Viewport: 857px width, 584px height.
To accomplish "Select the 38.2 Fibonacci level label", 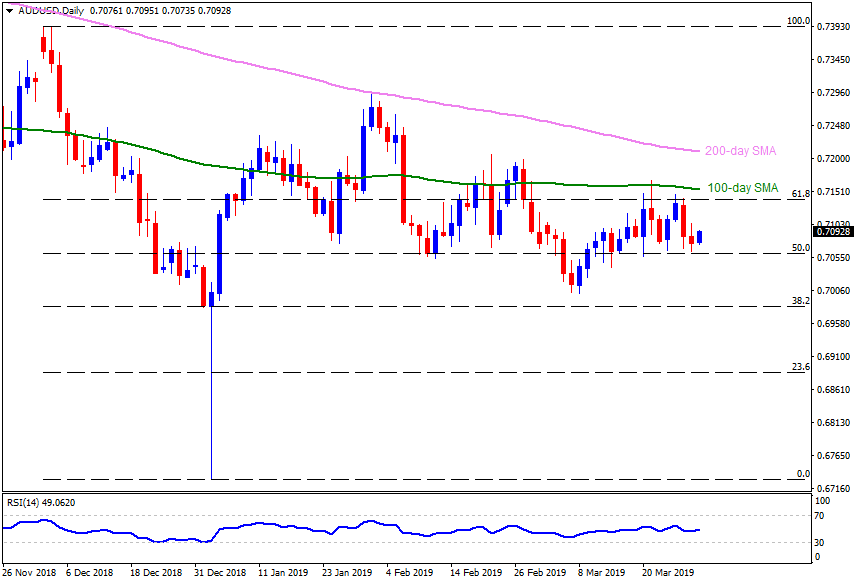I will (x=800, y=300).
